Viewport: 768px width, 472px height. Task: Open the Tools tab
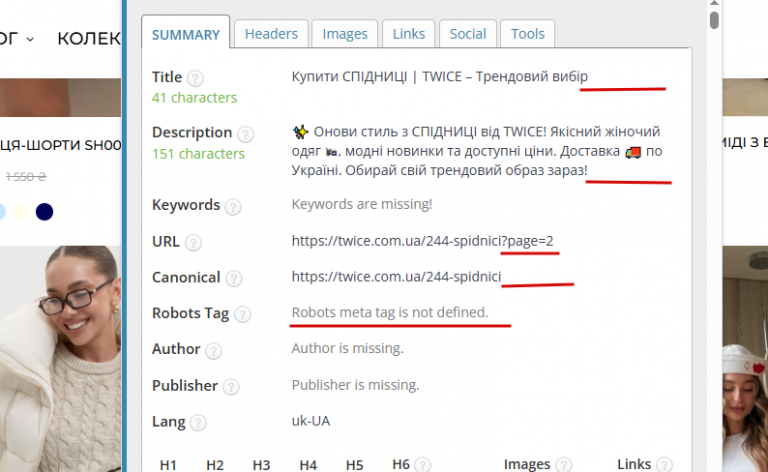click(528, 34)
